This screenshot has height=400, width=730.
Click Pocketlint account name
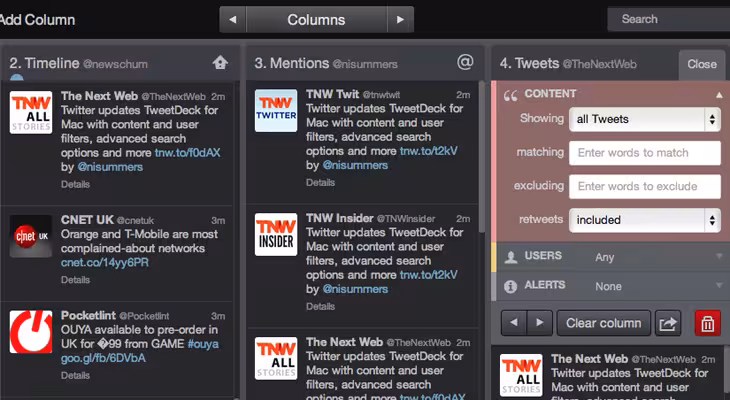coord(88,315)
